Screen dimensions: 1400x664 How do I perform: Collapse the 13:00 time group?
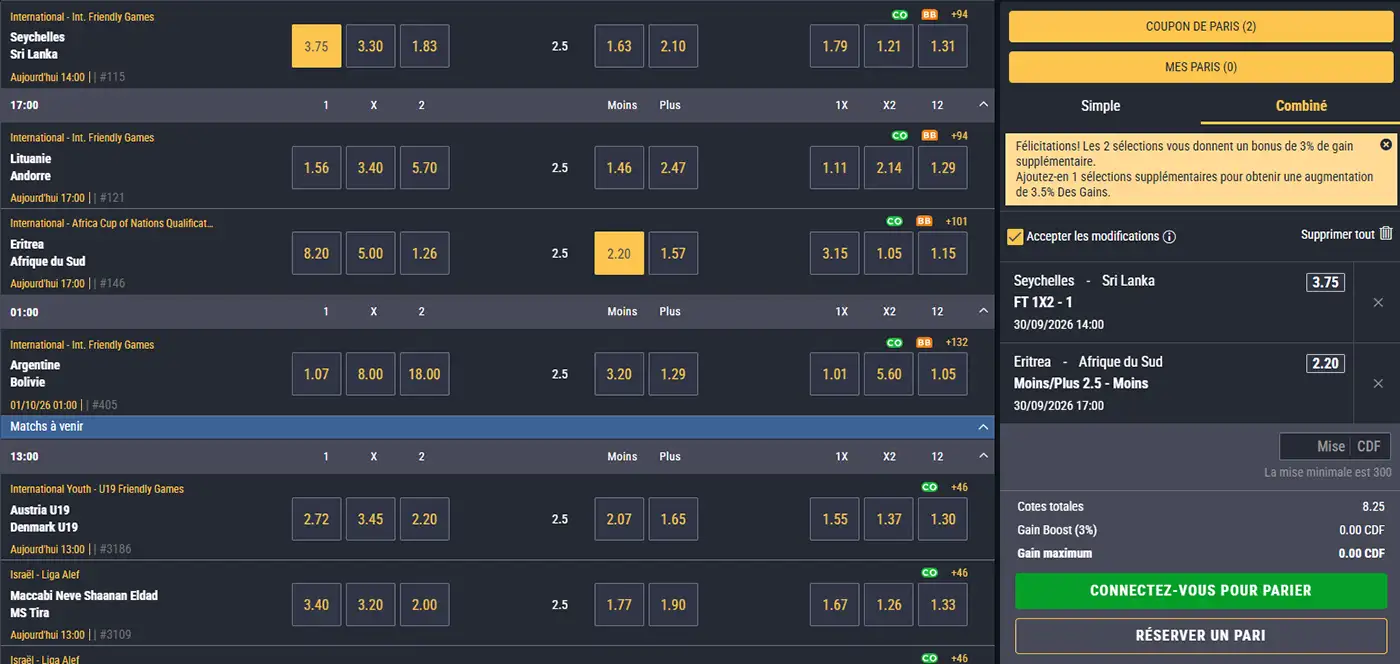pyautogui.click(x=983, y=457)
